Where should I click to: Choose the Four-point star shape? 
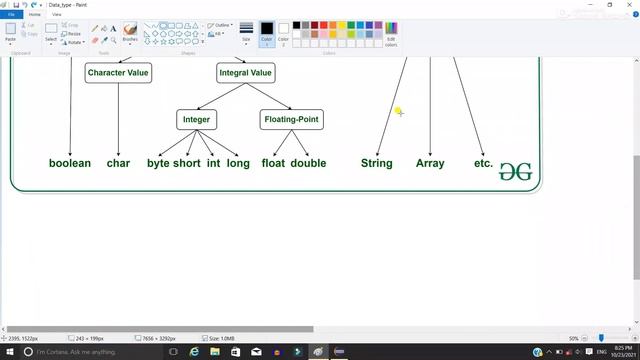[155, 41]
